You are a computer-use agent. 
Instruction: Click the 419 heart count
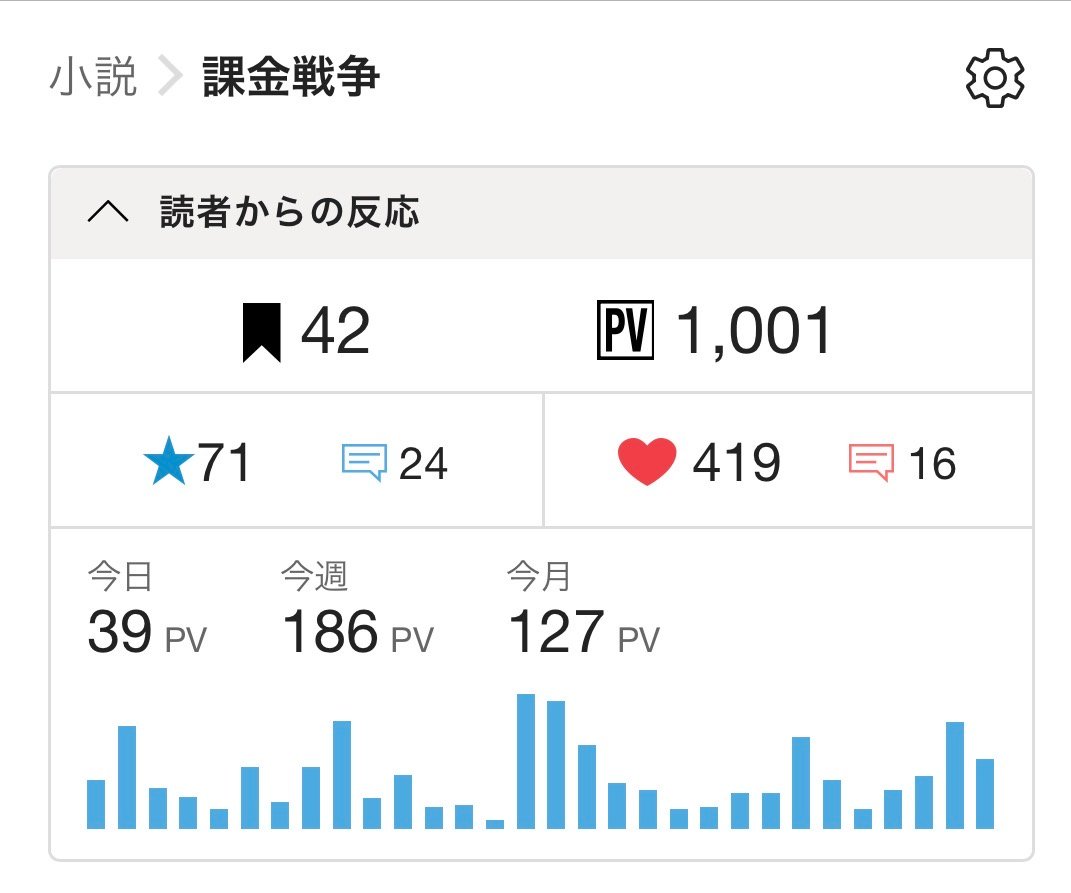coord(736,464)
